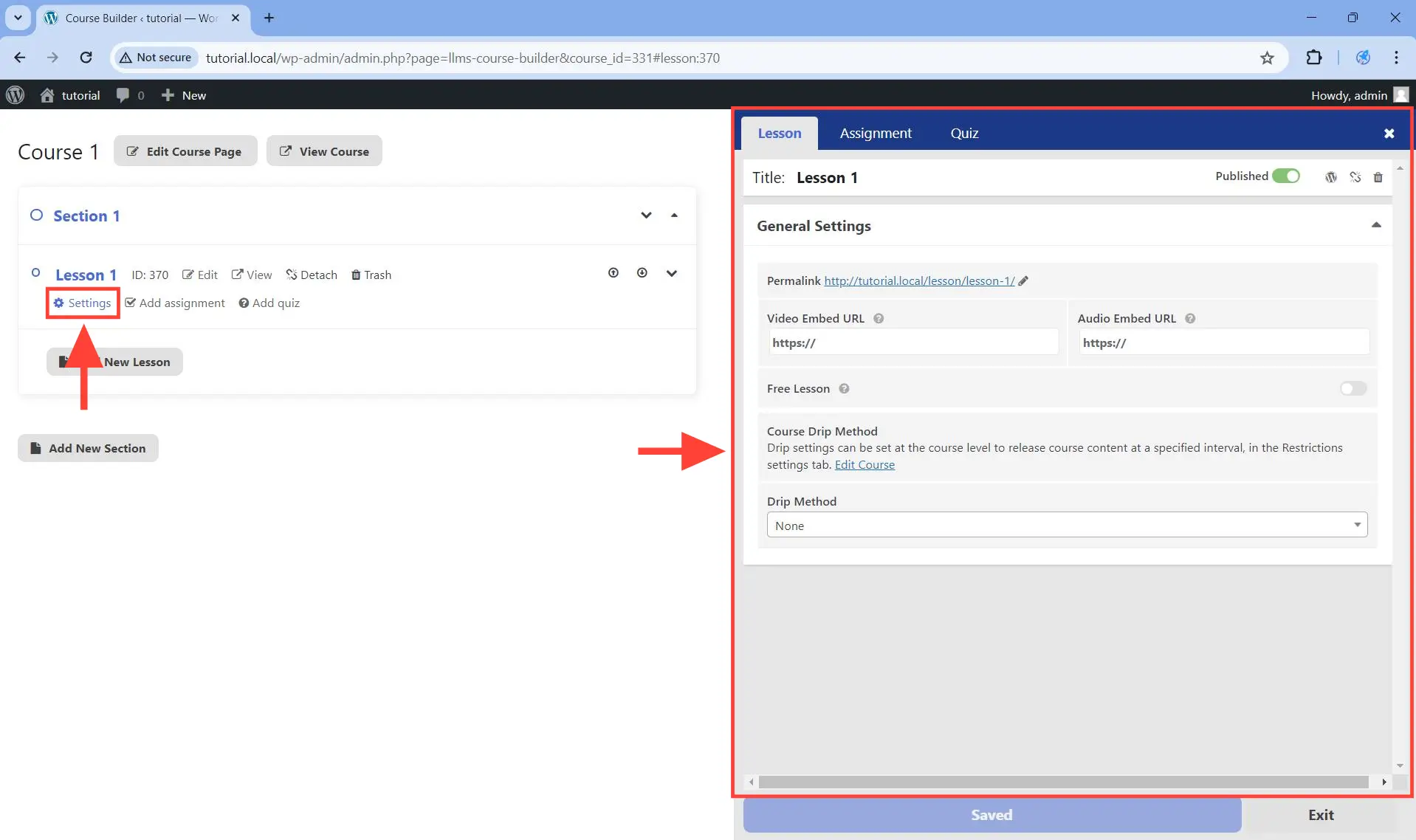The image size is (1416, 840).
Task: Reload the browser page
Action: (x=86, y=58)
